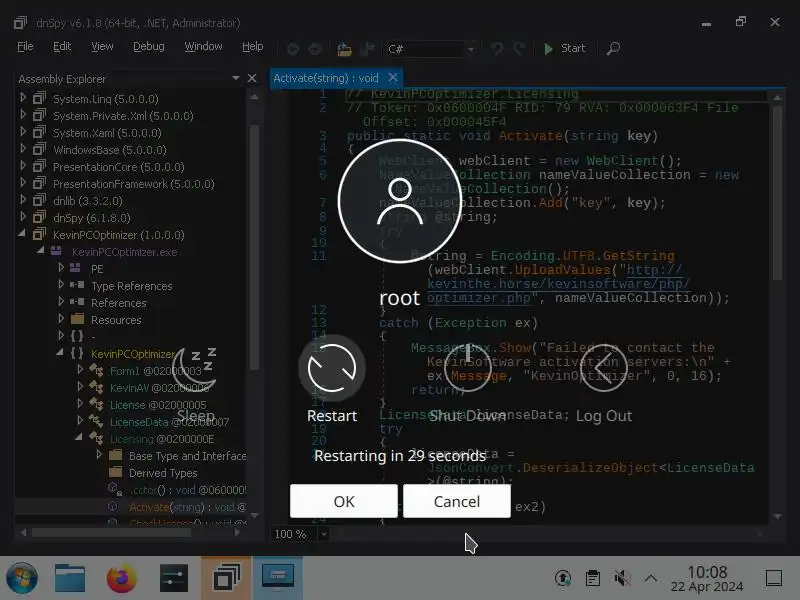The height and width of the screenshot is (600, 800).
Task: Open the 100 % zoom dropdown
Action: (324, 534)
